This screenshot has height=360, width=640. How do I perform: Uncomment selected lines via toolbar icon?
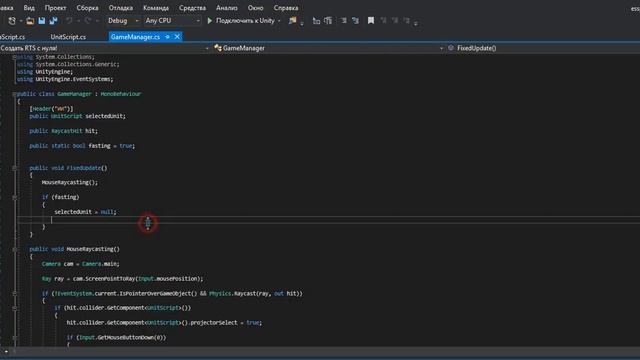355,21
